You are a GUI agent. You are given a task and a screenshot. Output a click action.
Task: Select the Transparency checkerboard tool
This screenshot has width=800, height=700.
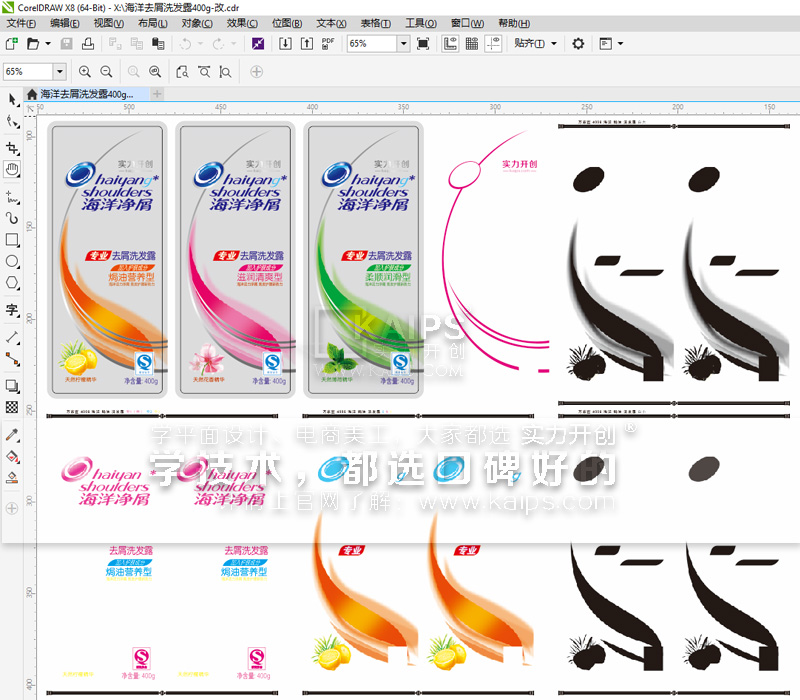(x=12, y=407)
